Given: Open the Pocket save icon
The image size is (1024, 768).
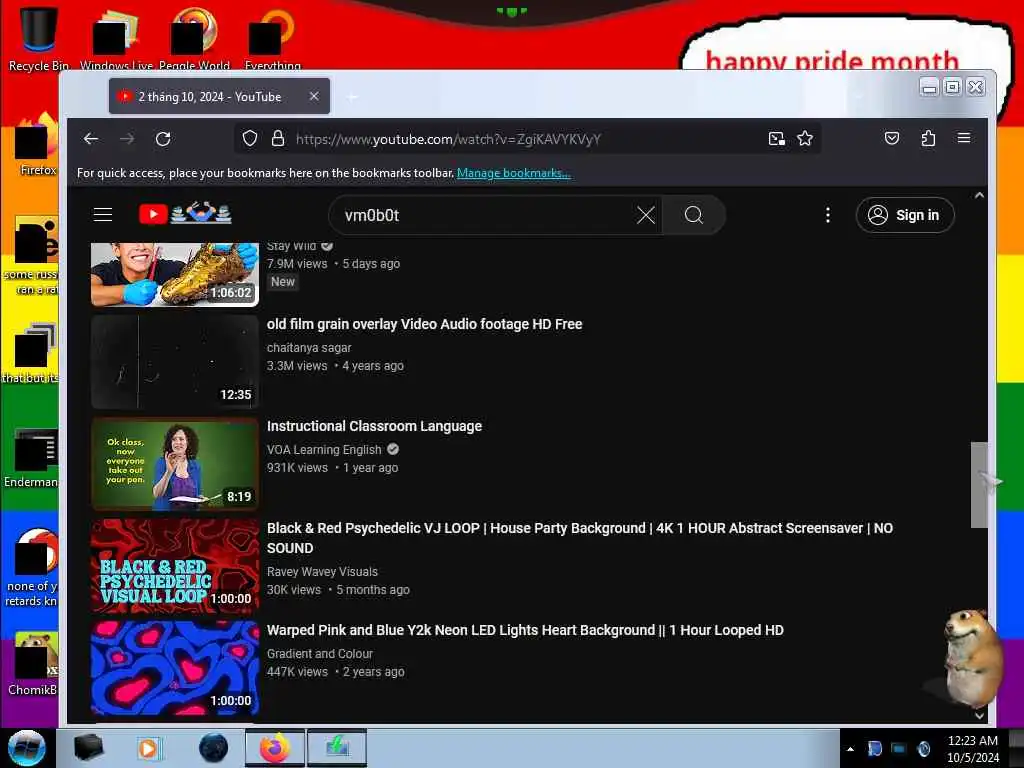Looking at the screenshot, I should click(x=892, y=138).
